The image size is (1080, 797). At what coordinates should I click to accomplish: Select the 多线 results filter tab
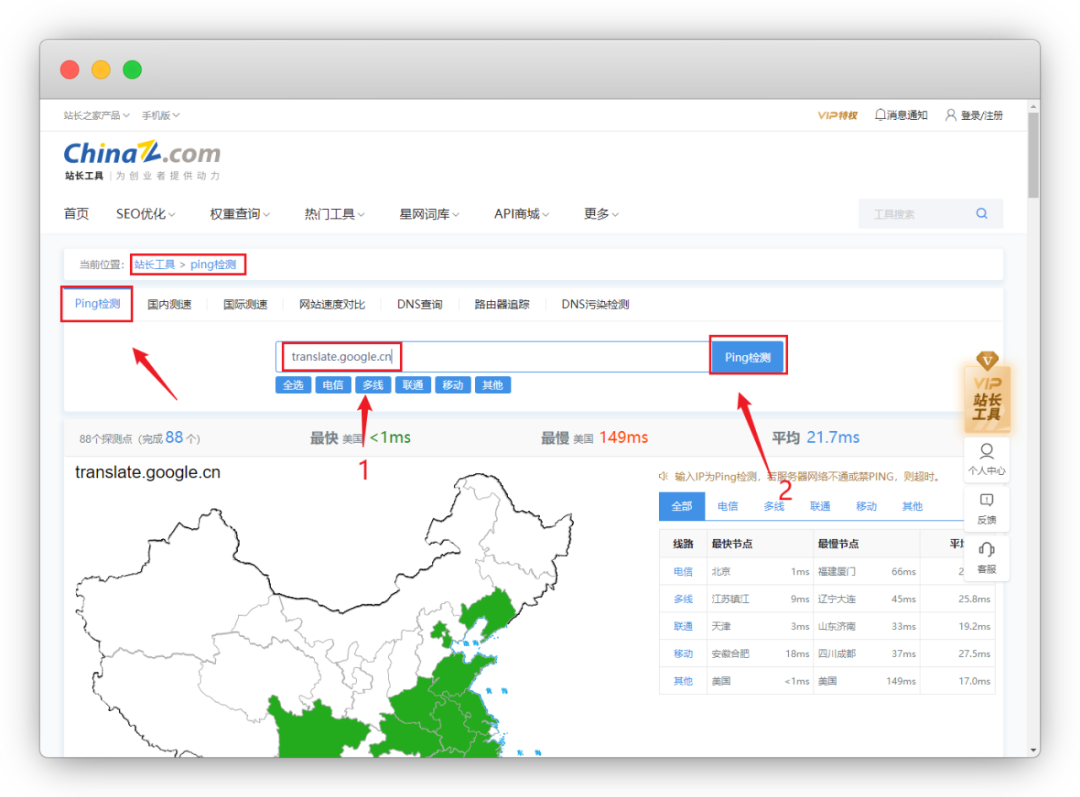[x=773, y=506]
